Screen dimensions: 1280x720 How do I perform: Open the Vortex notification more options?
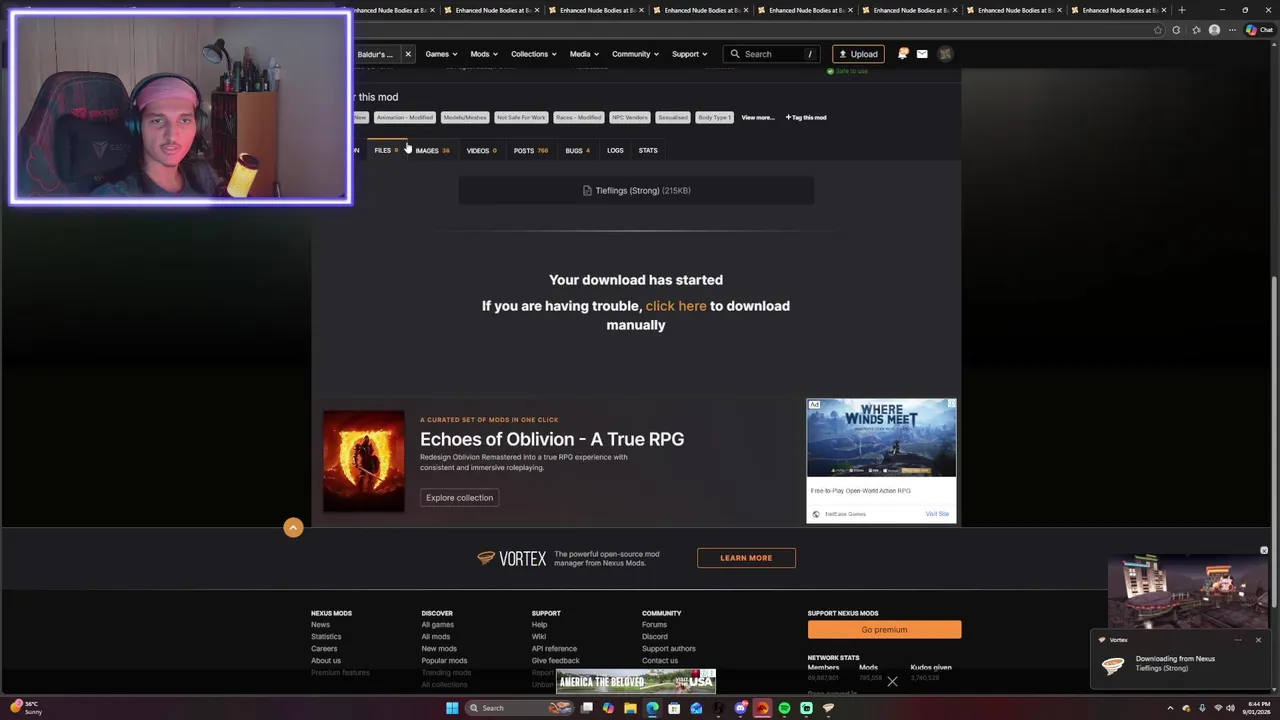[x=1237, y=640]
